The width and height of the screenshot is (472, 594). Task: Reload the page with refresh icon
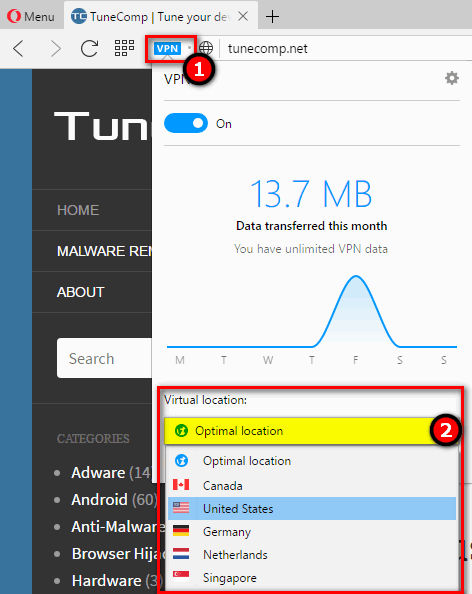click(89, 48)
